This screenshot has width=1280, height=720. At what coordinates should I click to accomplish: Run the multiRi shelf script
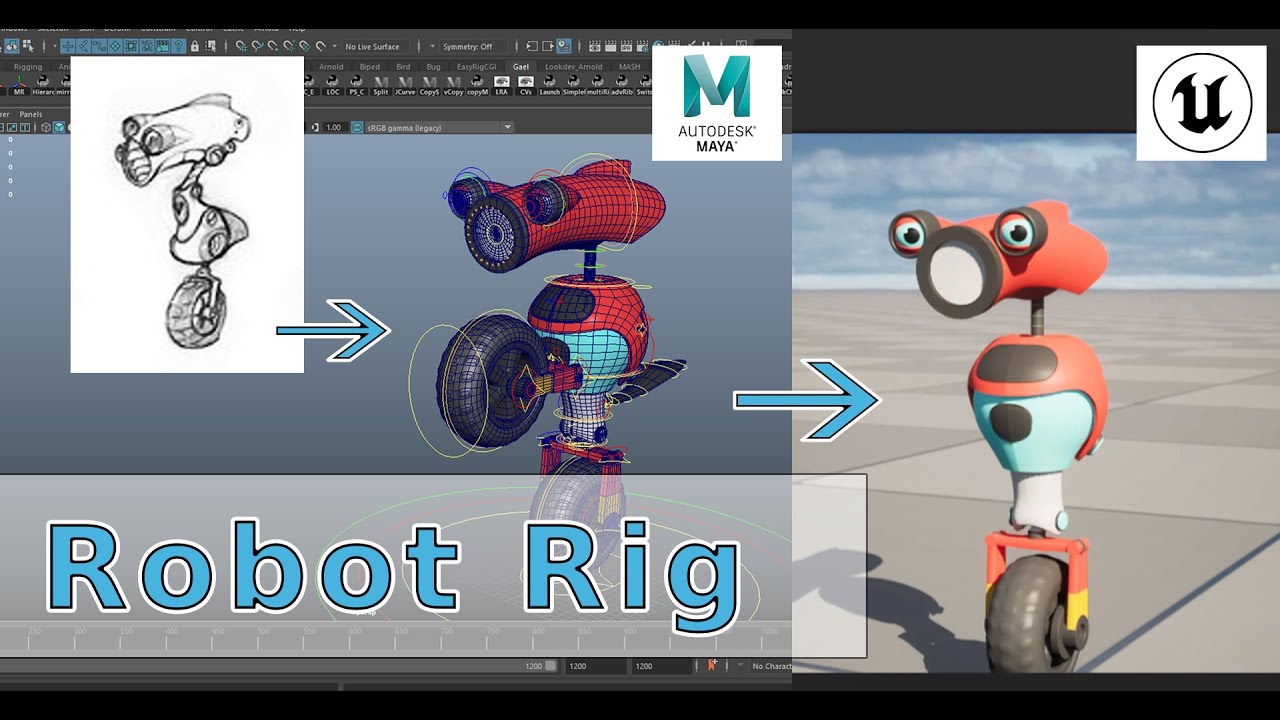598,85
